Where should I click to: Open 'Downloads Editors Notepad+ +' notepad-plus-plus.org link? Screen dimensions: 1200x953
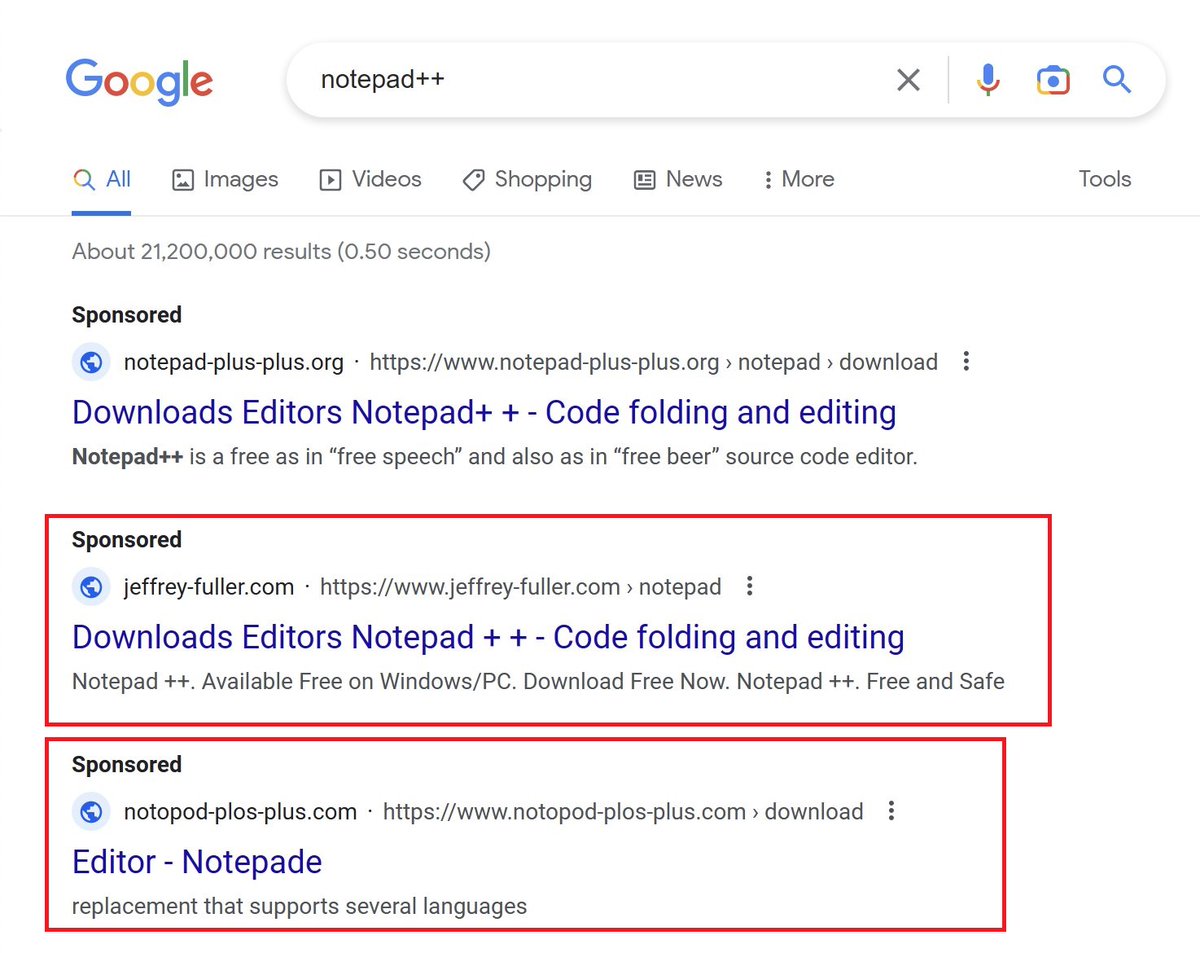pos(484,412)
